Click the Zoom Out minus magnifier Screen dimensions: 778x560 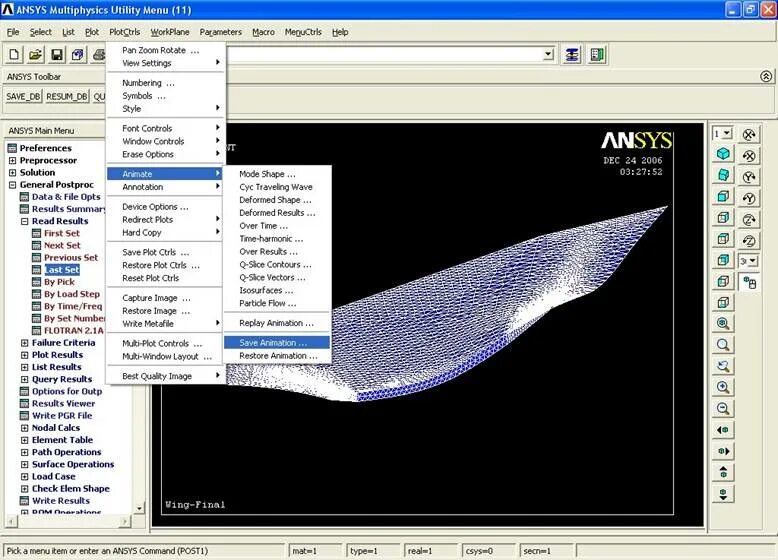pyautogui.click(x=723, y=409)
